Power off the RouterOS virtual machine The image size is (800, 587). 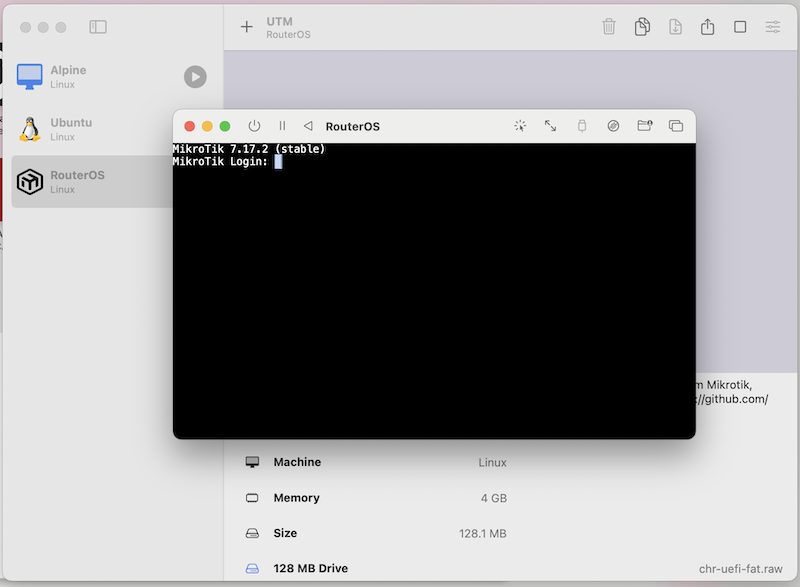pos(254,126)
